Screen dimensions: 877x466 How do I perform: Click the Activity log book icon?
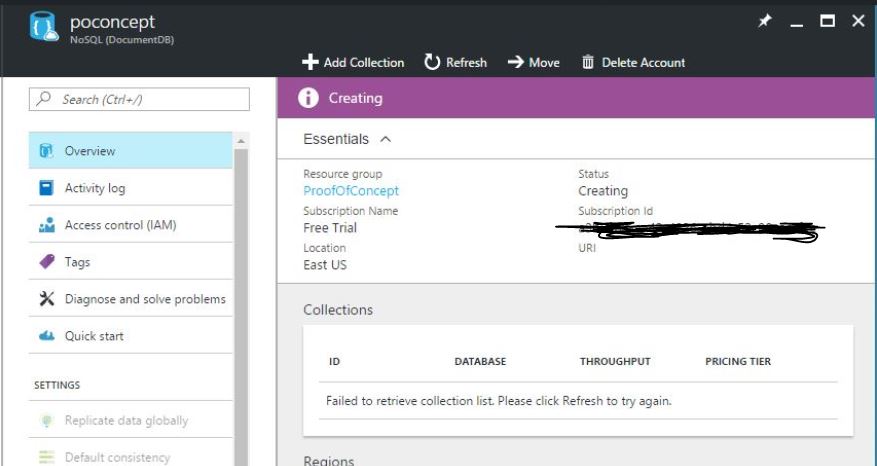(x=46, y=187)
